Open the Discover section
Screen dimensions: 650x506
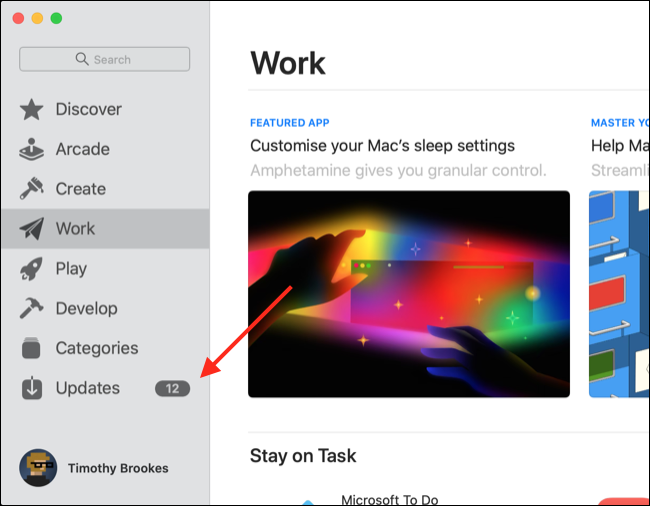pos(105,109)
